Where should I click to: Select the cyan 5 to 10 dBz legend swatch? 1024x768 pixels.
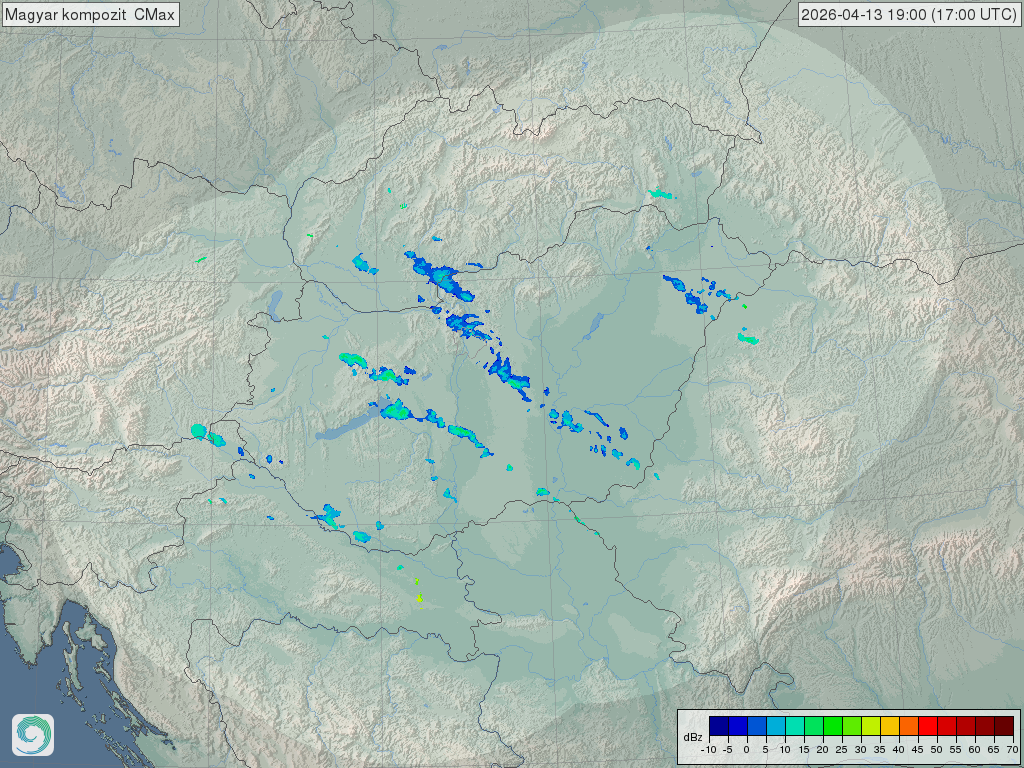pos(775,727)
